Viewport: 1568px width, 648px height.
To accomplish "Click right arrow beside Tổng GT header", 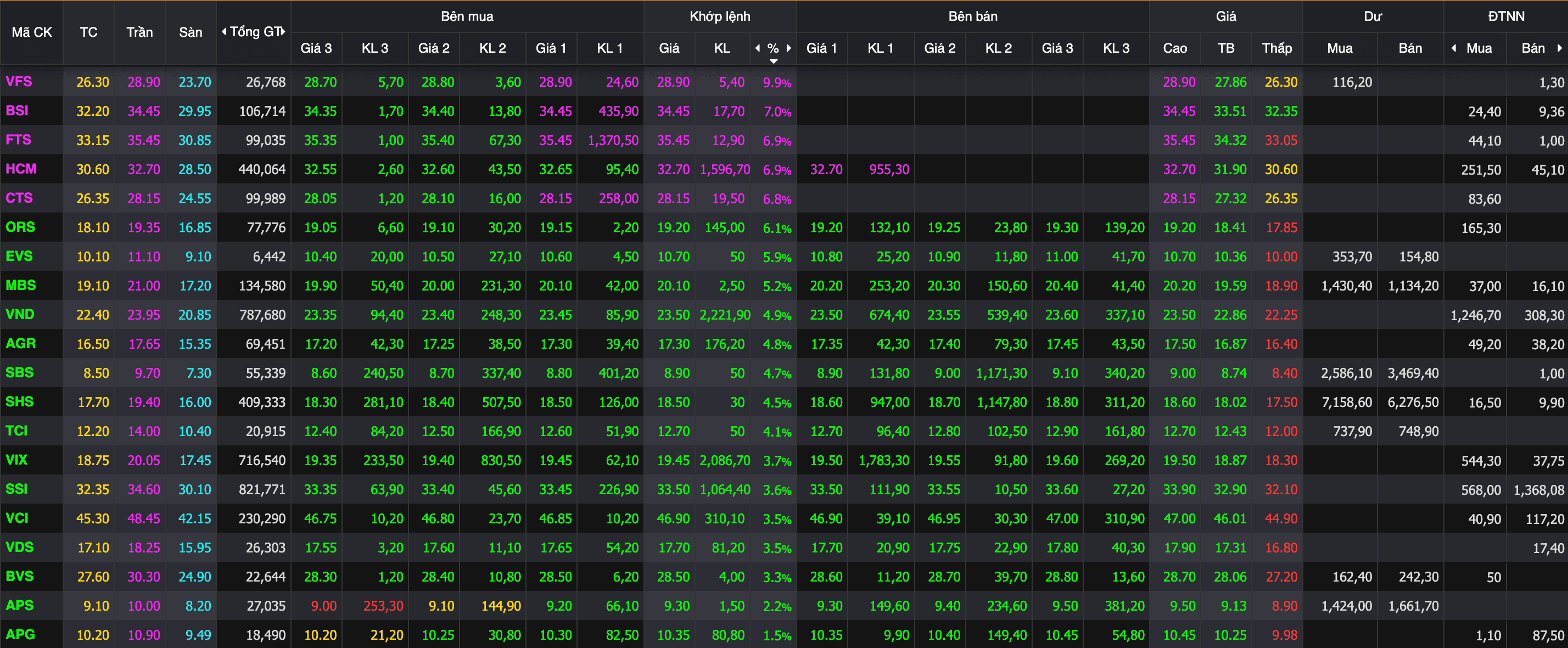I will coord(283,32).
